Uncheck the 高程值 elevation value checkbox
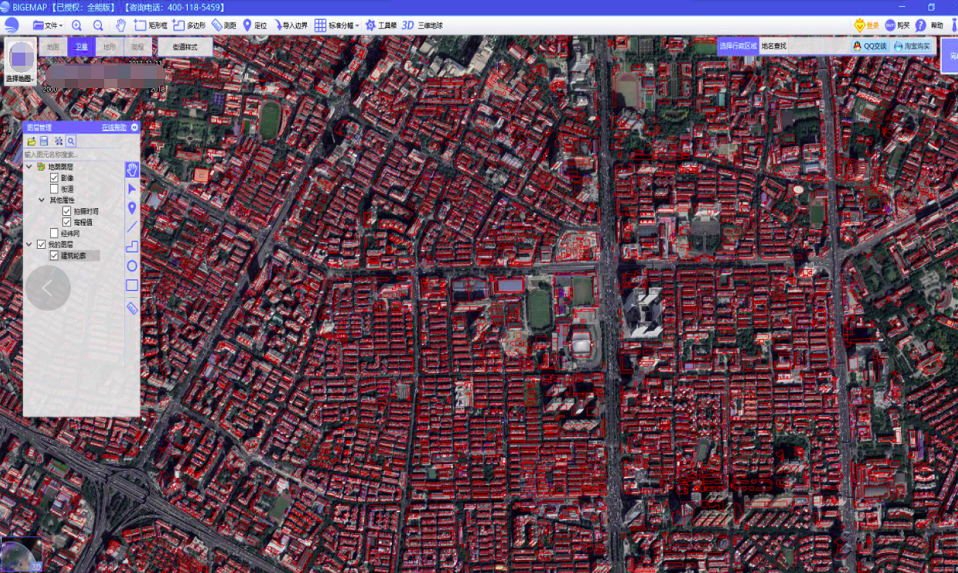The image size is (958, 573). pos(67,222)
